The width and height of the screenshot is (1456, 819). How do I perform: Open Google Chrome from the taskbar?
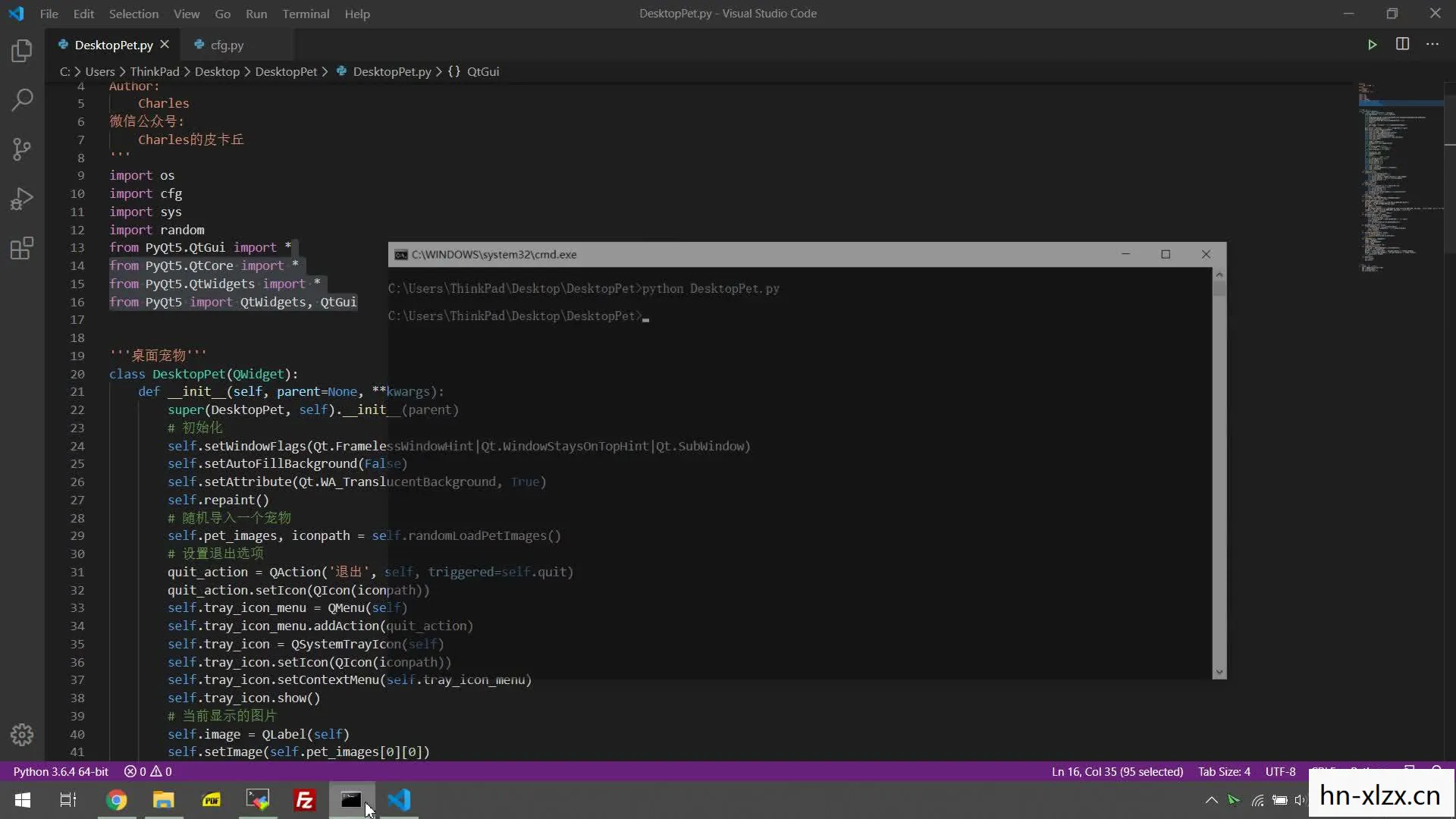117,800
